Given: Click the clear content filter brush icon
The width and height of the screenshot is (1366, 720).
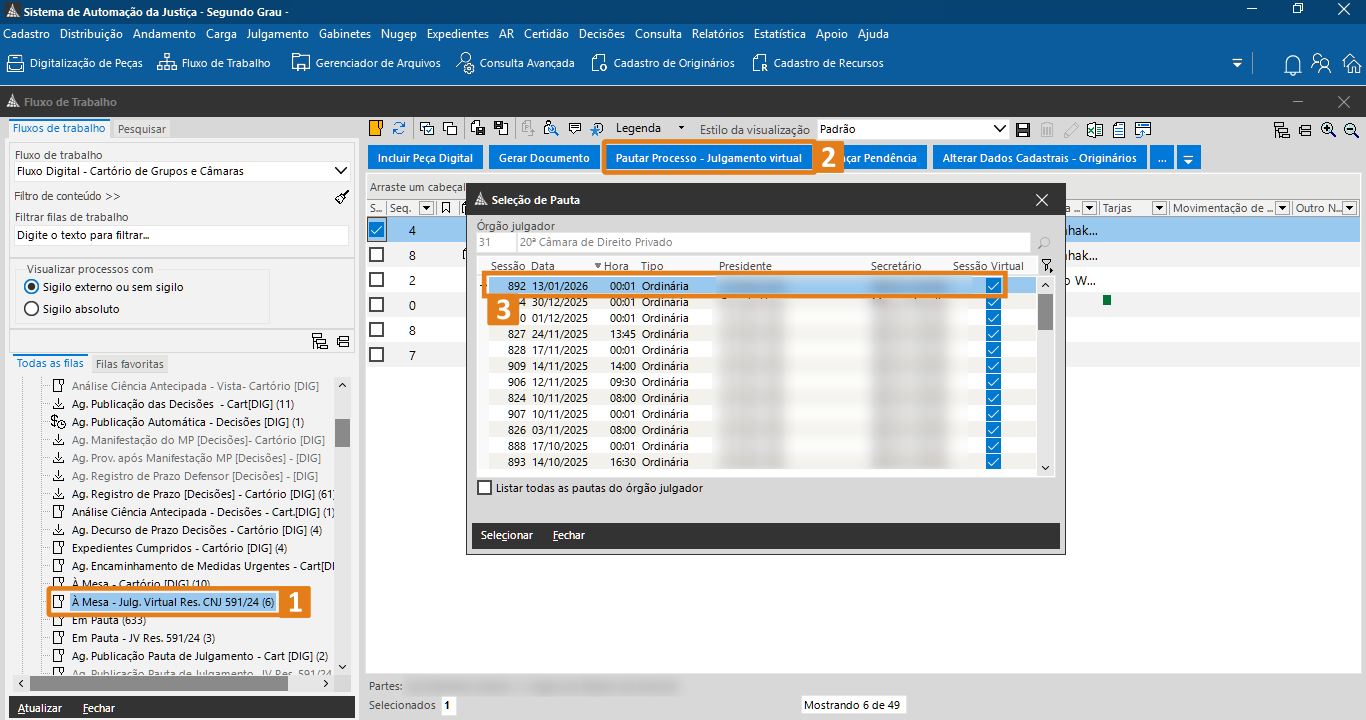Looking at the screenshot, I should click(x=342, y=197).
